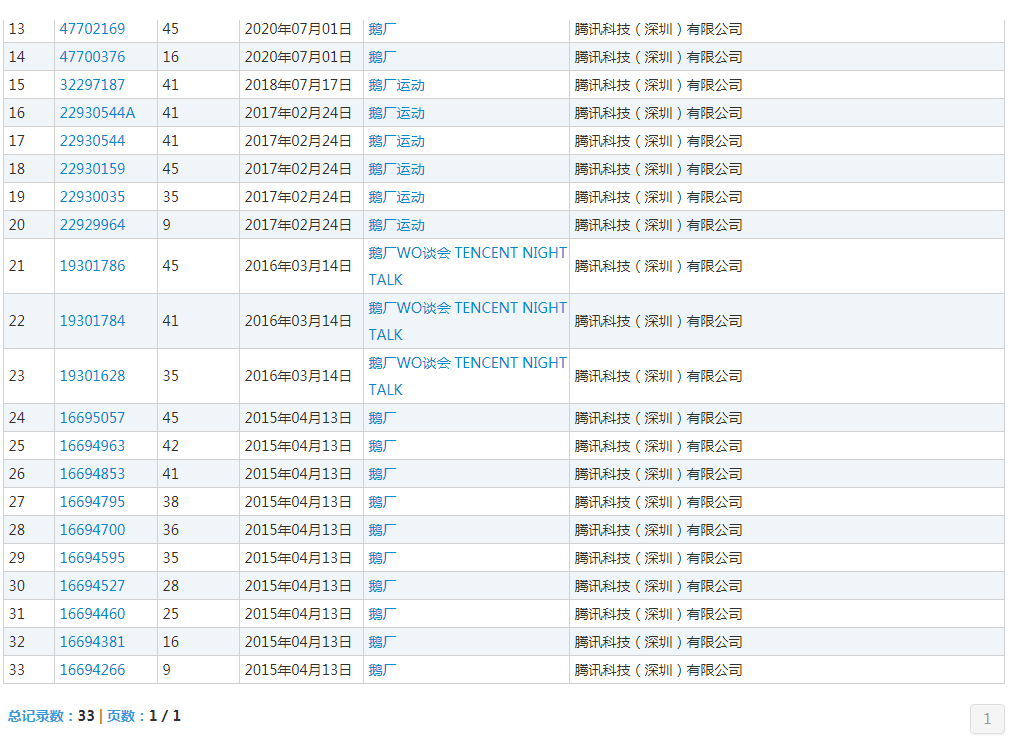The height and width of the screenshot is (739, 1010).
Task: Select class number 38 in row 27
Action: 171,502
